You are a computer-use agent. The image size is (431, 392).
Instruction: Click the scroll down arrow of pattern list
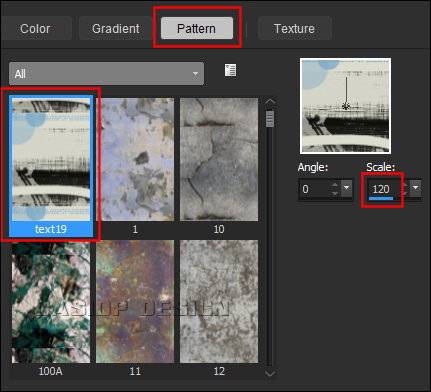point(270,374)
